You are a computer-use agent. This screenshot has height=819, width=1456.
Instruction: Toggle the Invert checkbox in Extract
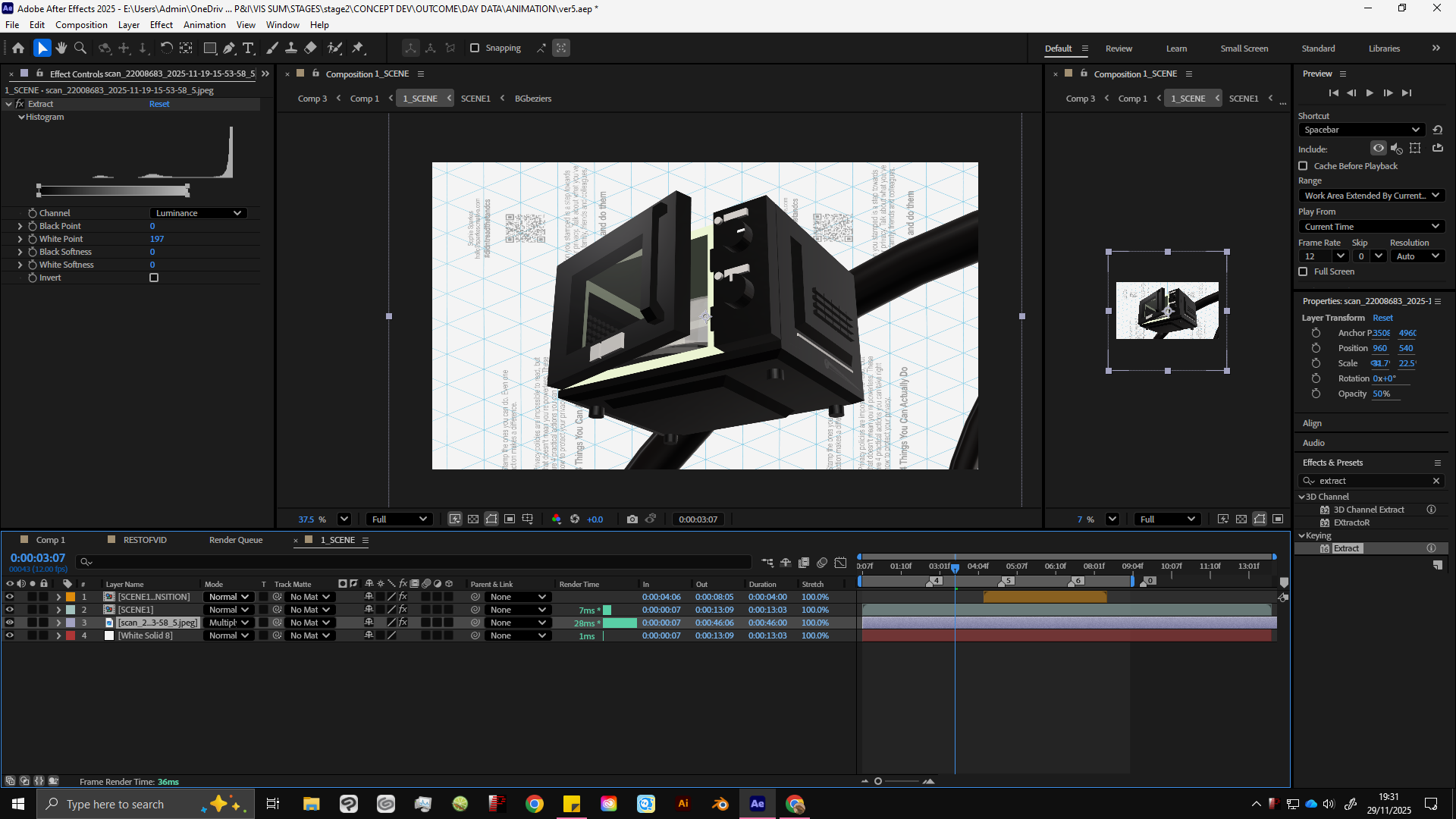click(x=154, y=278)
